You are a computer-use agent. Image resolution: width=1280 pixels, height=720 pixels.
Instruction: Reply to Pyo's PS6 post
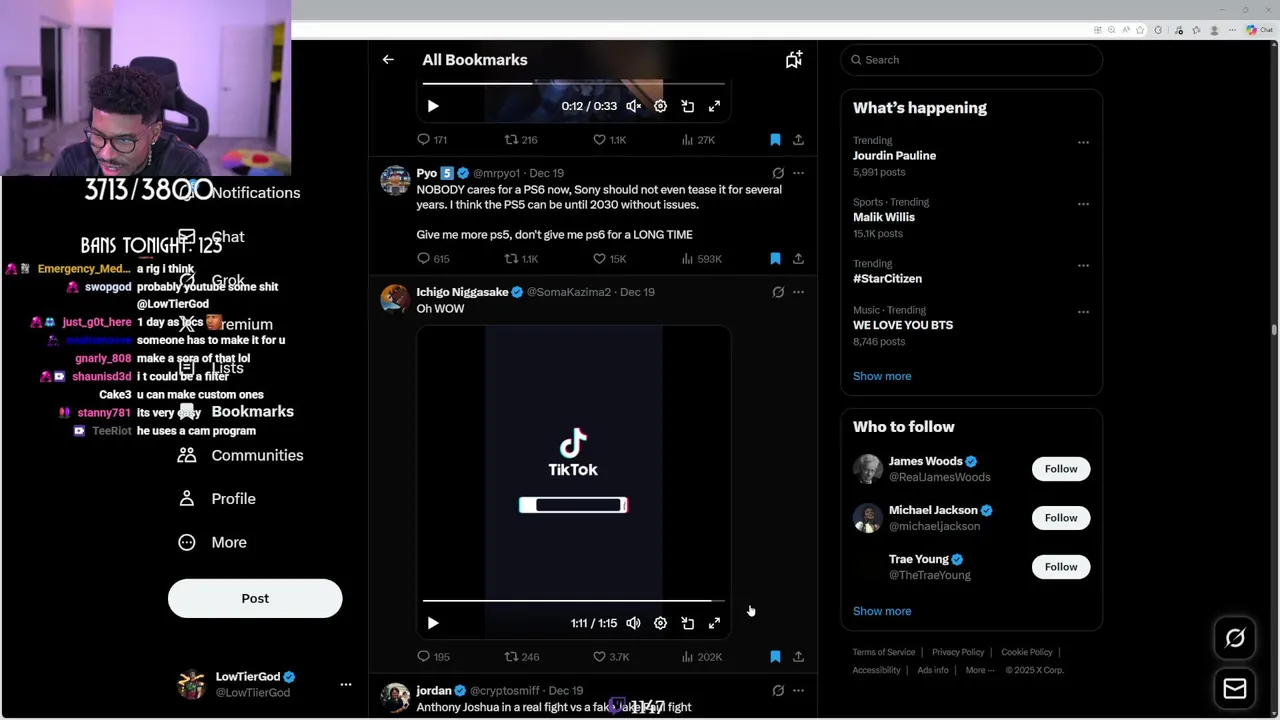(433, 259)
